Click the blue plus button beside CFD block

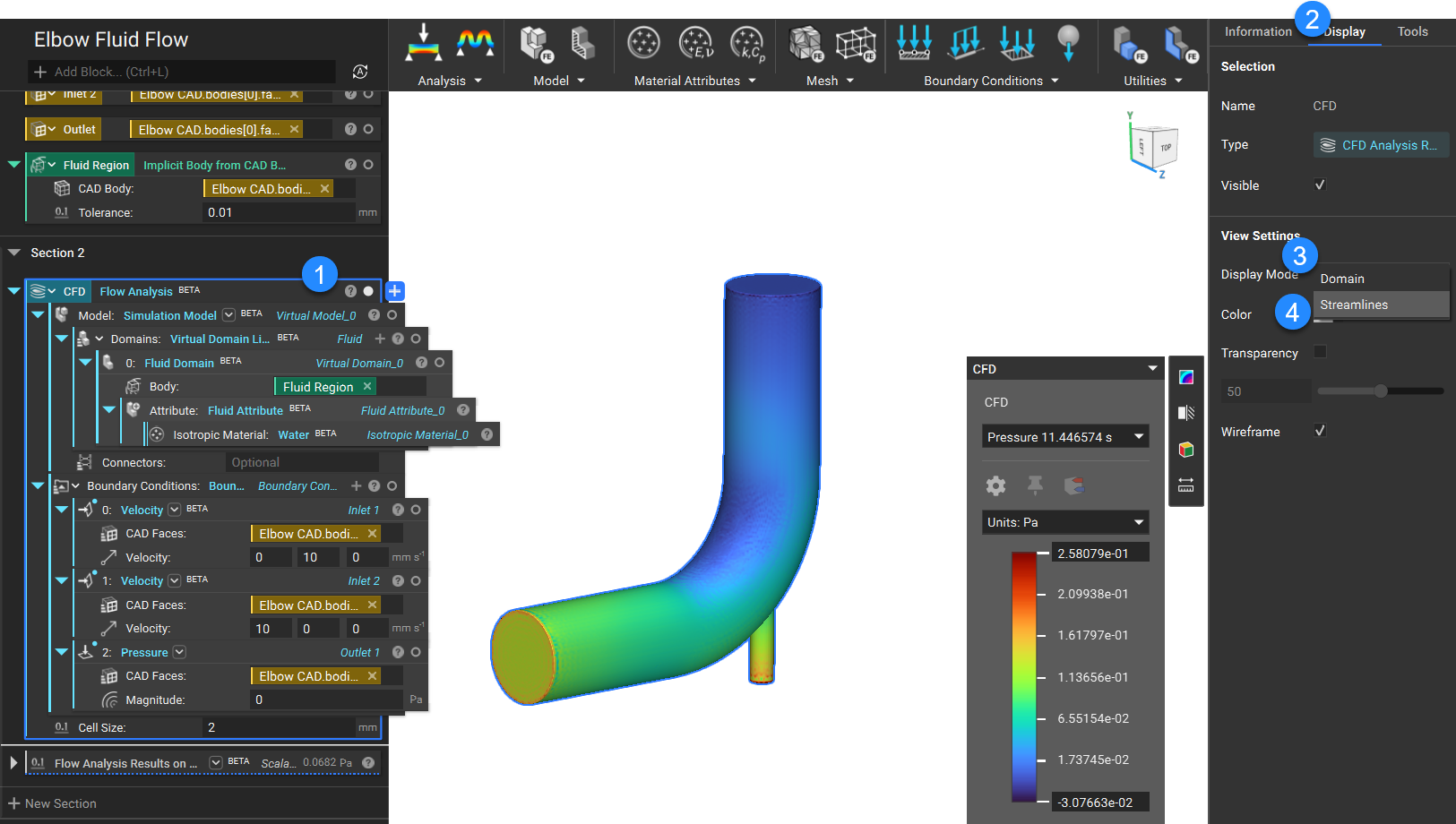(395, 291)
